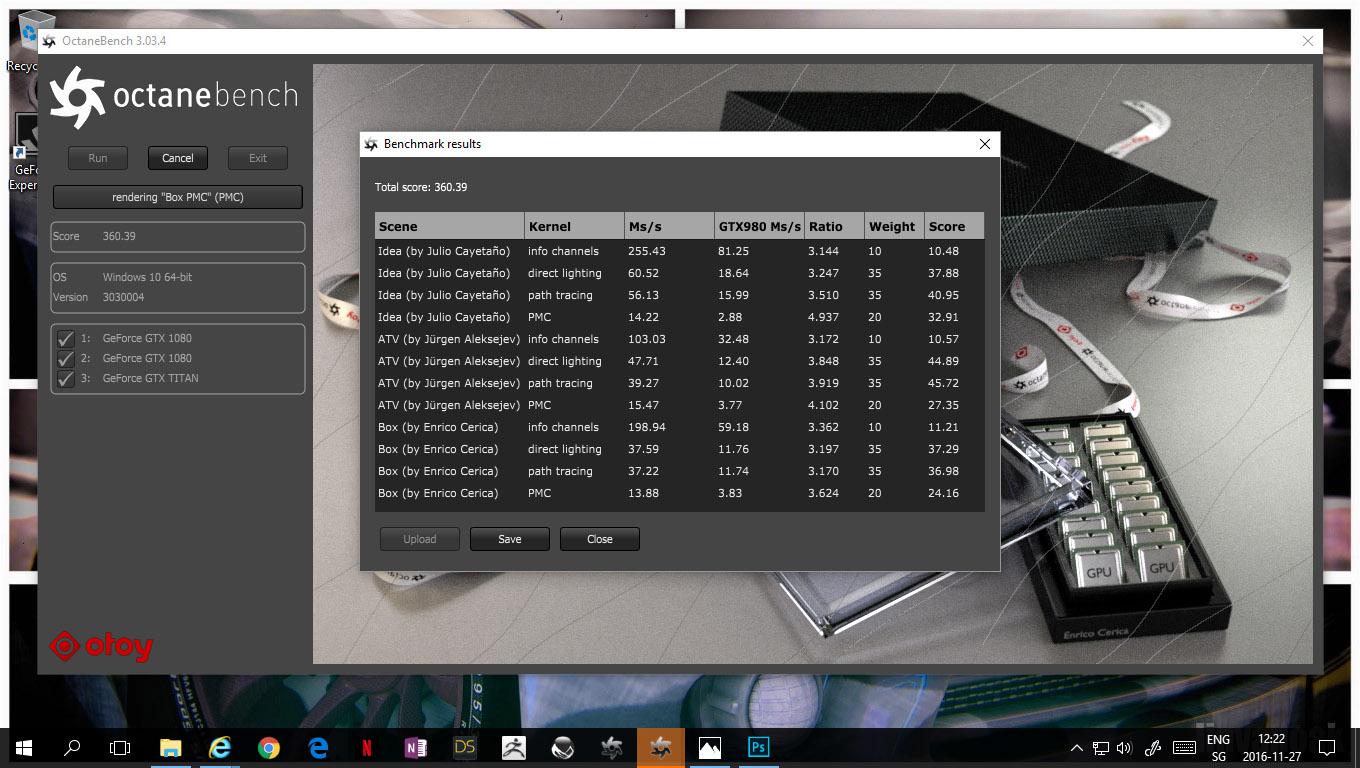Select the ATV direct lighting score 44.89
Screen dimensions: 1360x768
pyautogui.click(x=943, y=361)
